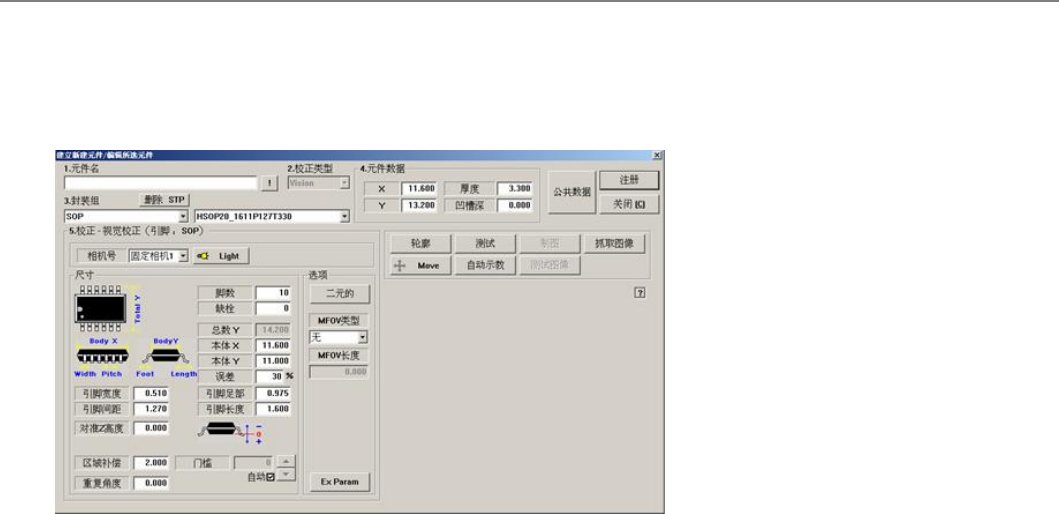Click the MFOV类型 label
The width and height of the screenshot is (1059, 514).
click(339, 320)
